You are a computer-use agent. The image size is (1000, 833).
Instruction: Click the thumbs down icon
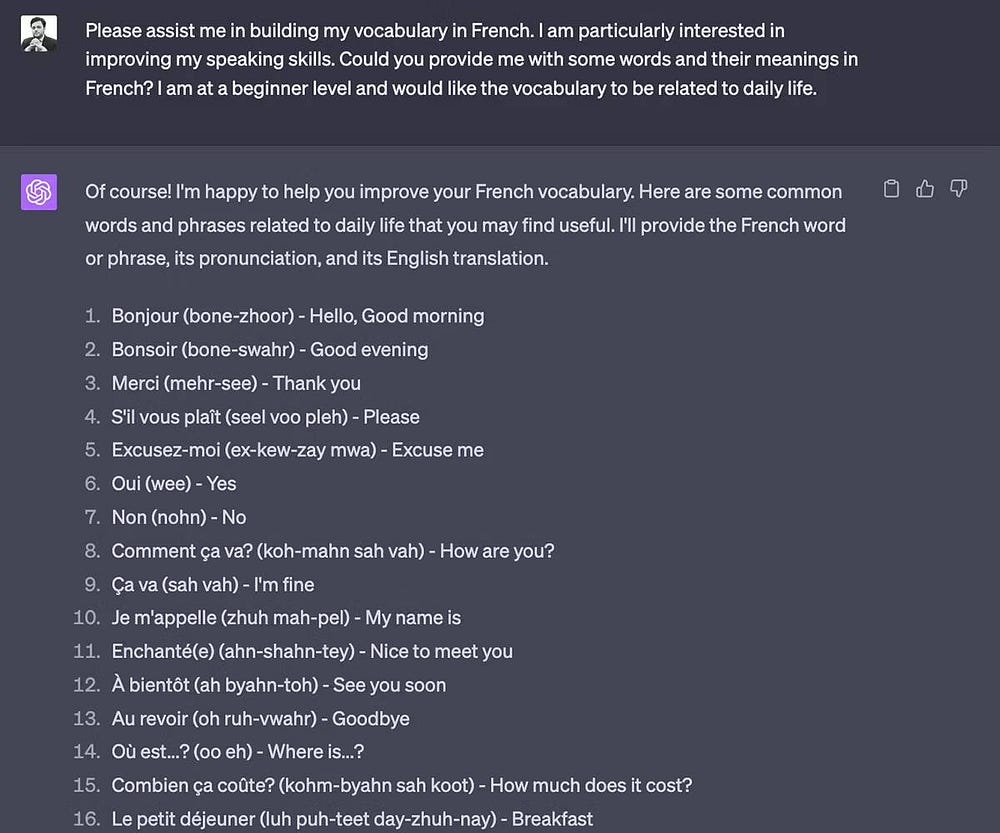(958, 189)
